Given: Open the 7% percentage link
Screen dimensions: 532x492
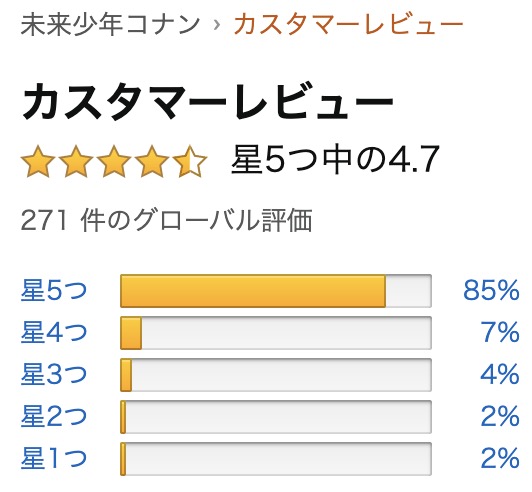Looking at the screenshot, I should pyautogui.click(x=500, y=333).
